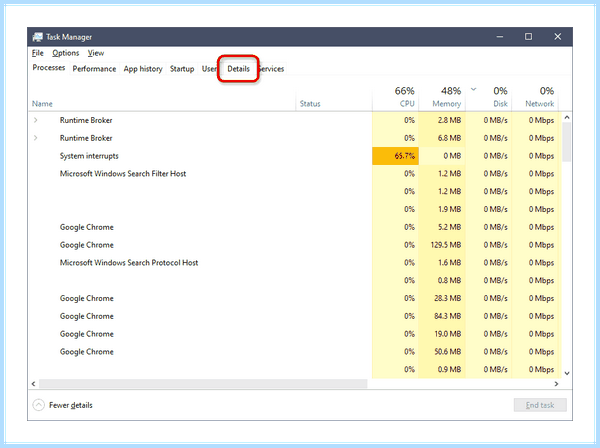600x448 pixels.
Task: Click the Task Manager title bar icon
Action: tap(38, 37)
